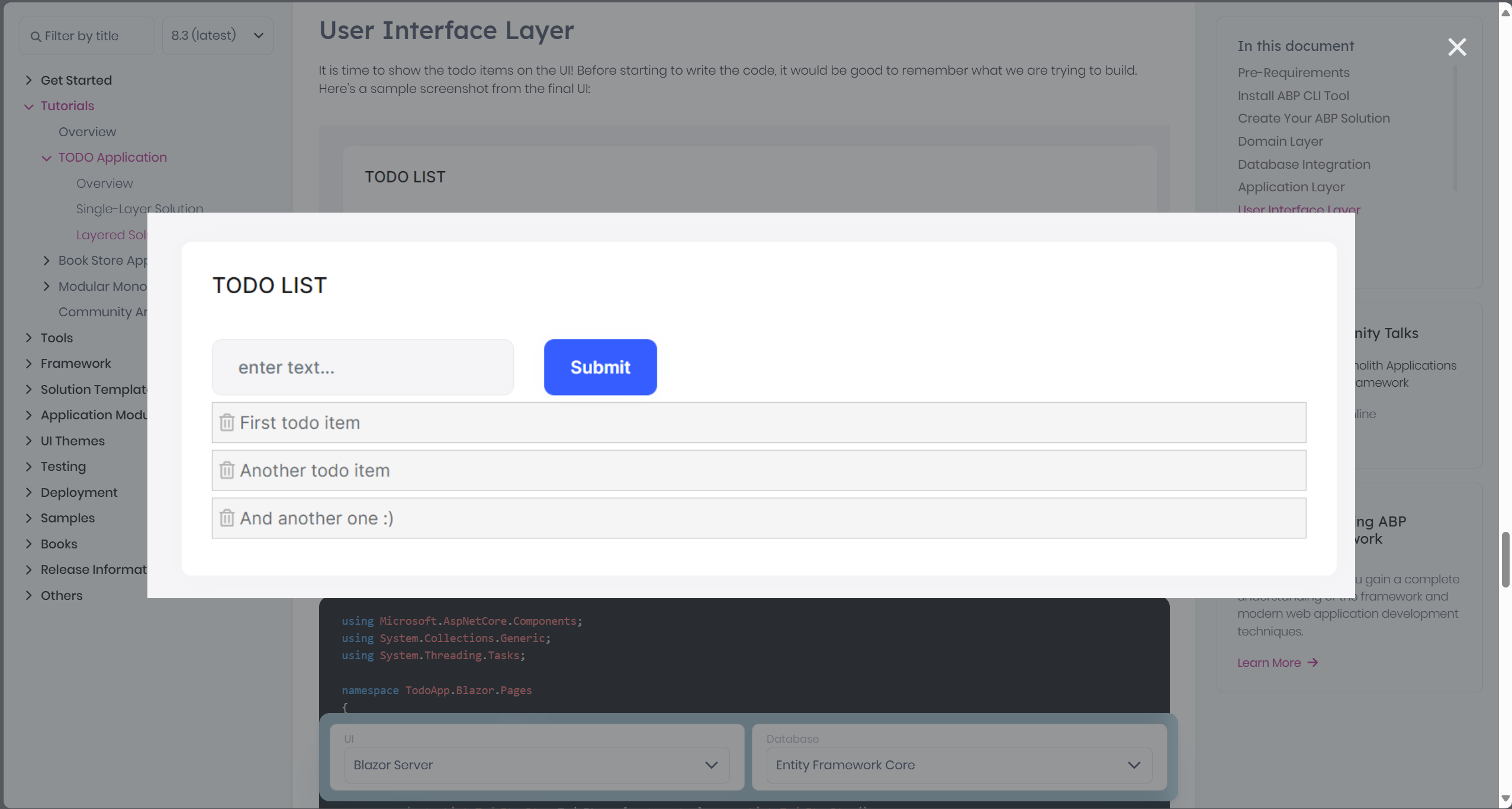Click the search icon in Filter by title
Image resolution: width=1512 pixels, height=809 pixels.
(36, 36)
